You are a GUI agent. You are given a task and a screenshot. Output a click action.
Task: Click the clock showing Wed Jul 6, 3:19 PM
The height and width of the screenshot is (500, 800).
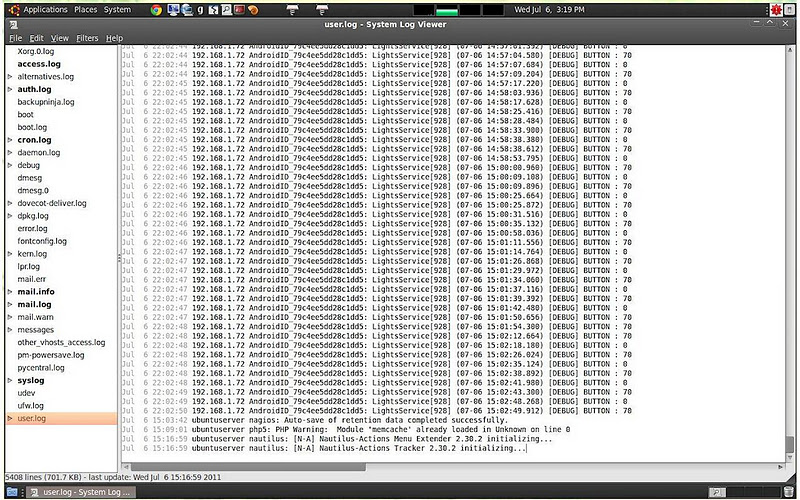click(549, 10)
